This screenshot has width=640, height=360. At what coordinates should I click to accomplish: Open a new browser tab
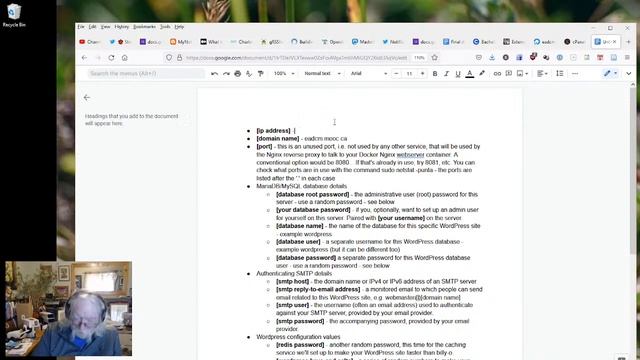tap(628, 42)
